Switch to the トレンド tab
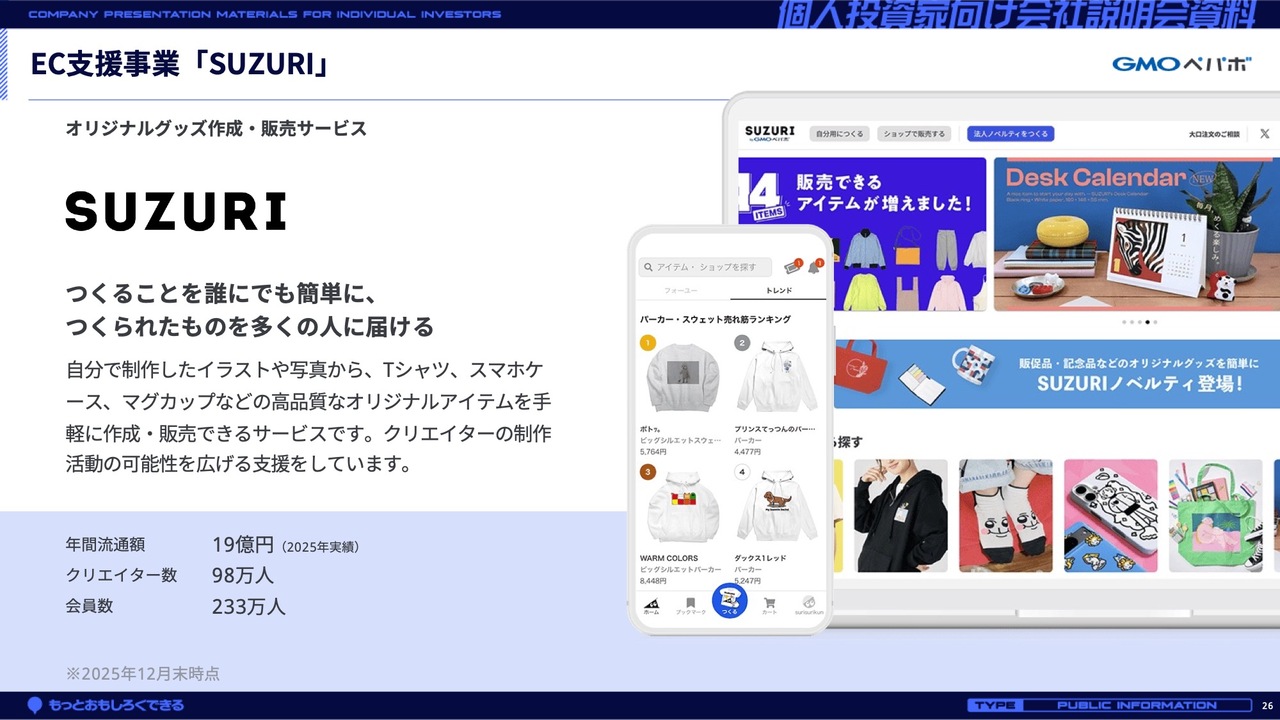 coord(778,290)
